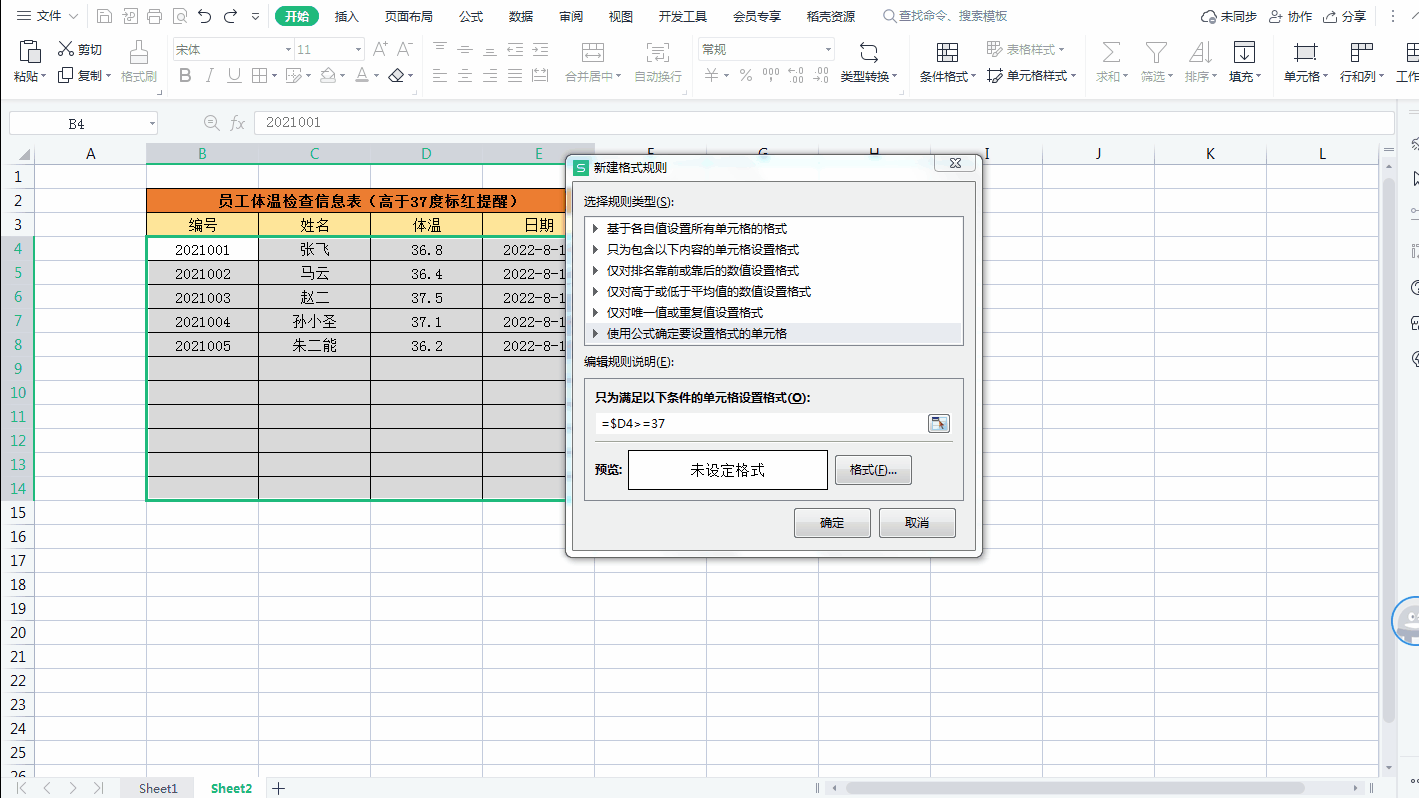The image size is (1419, 798).
Task: Click the Print icon in the quick access bar
Action: pyautogui.click(x=154, y=16)
